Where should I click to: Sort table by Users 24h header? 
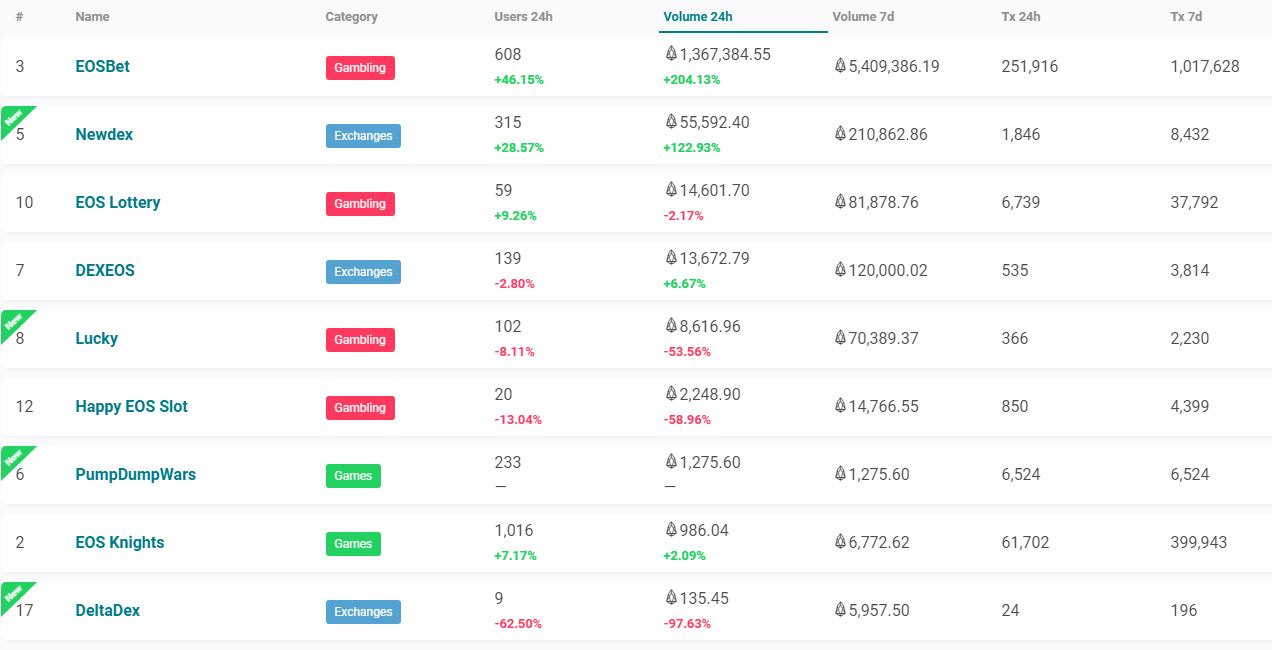click(525, 16)
